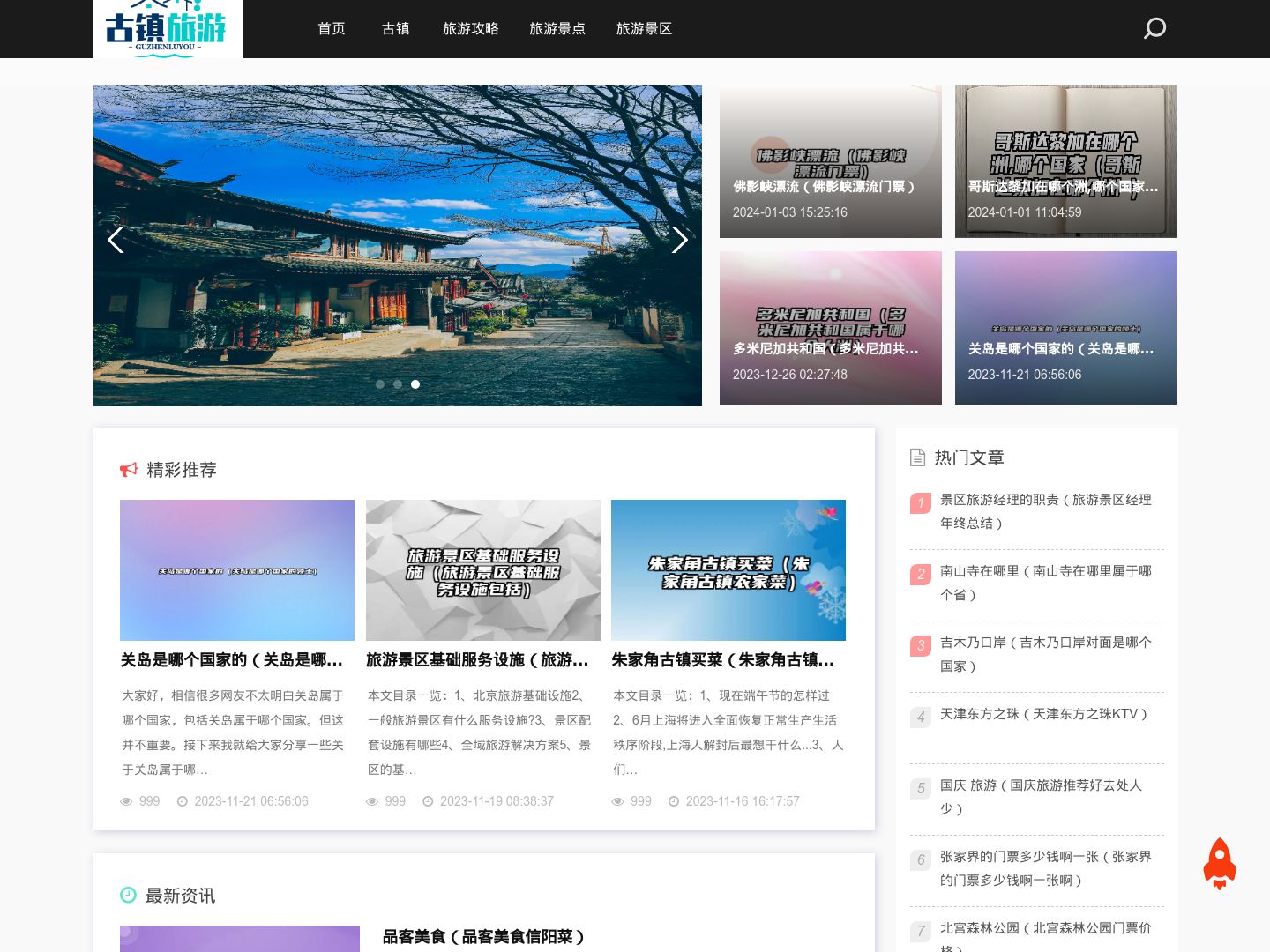Open hot article 国庆 旅游
1270x952 pixels.
point(1042,797)
